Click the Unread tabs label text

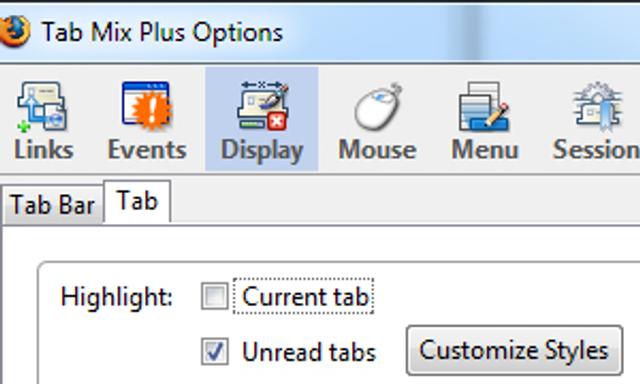pos(309,352)
